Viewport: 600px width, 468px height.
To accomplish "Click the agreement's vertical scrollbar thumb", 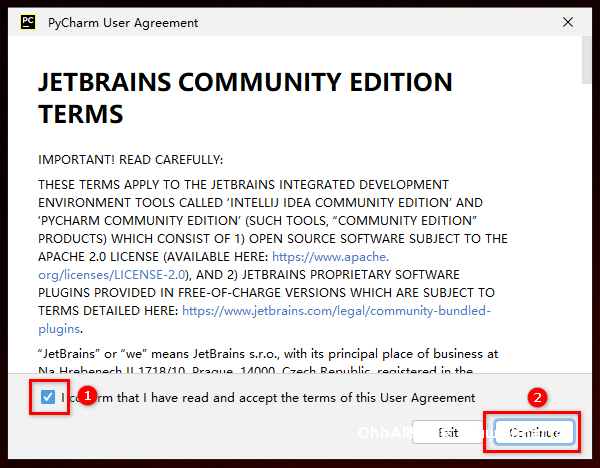I will (586, 60).
